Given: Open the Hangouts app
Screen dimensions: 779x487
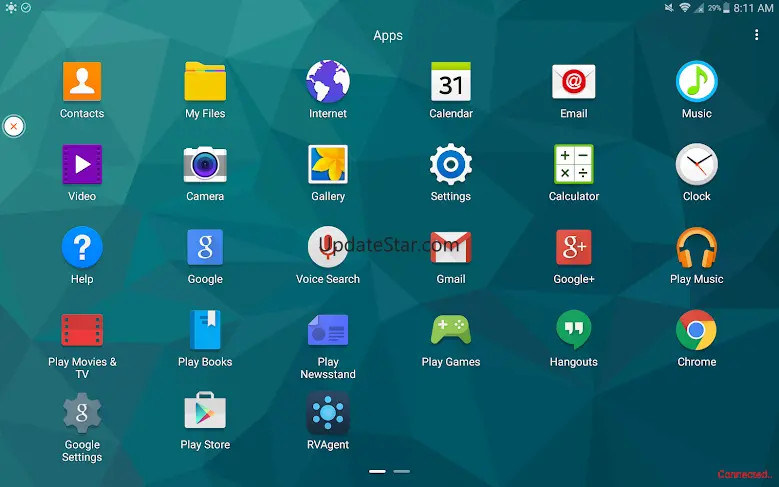Looking at the screenshot, I should (574, 330).
